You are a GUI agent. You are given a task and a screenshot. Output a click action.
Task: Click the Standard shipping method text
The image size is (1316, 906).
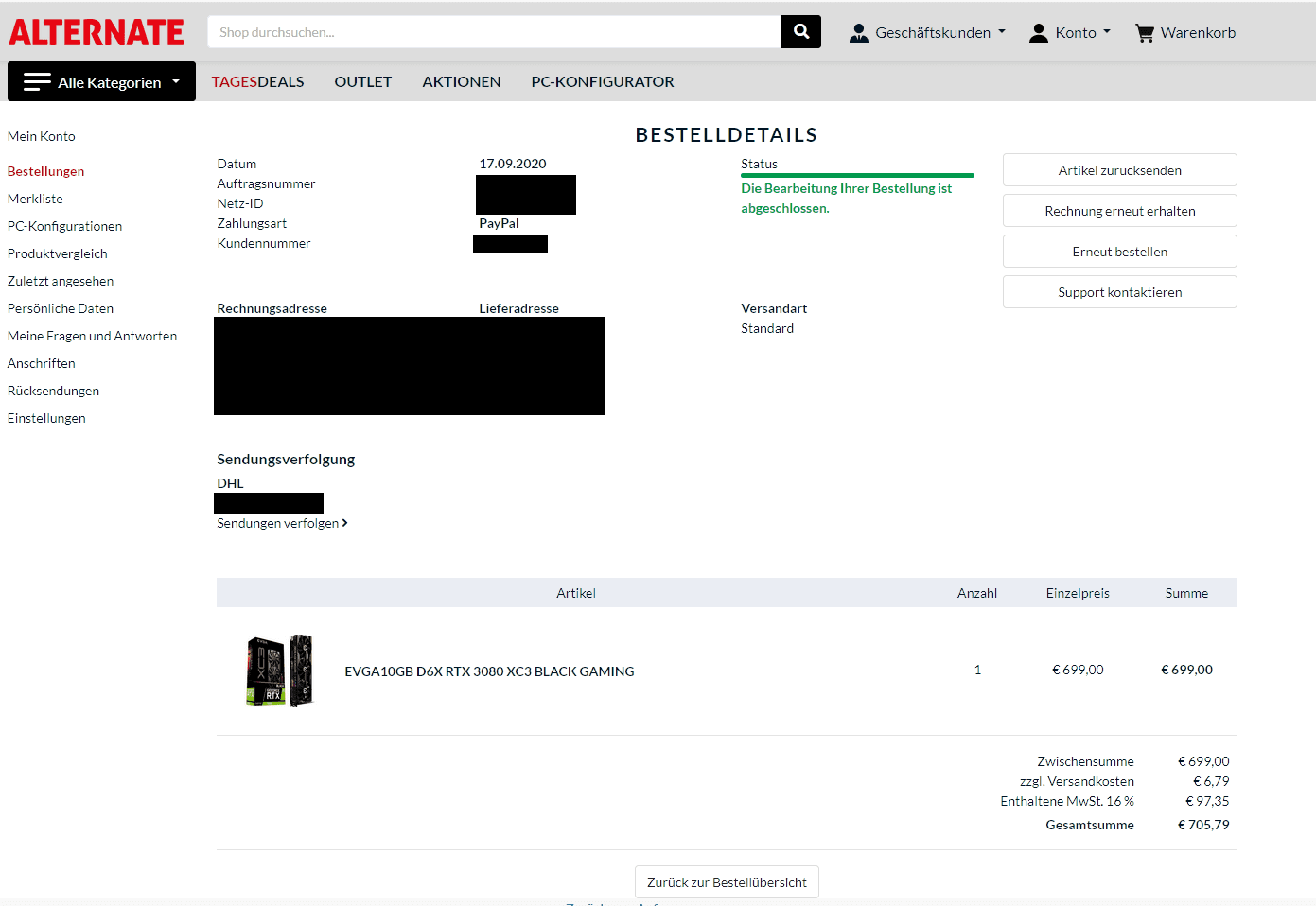click(767, 328)
